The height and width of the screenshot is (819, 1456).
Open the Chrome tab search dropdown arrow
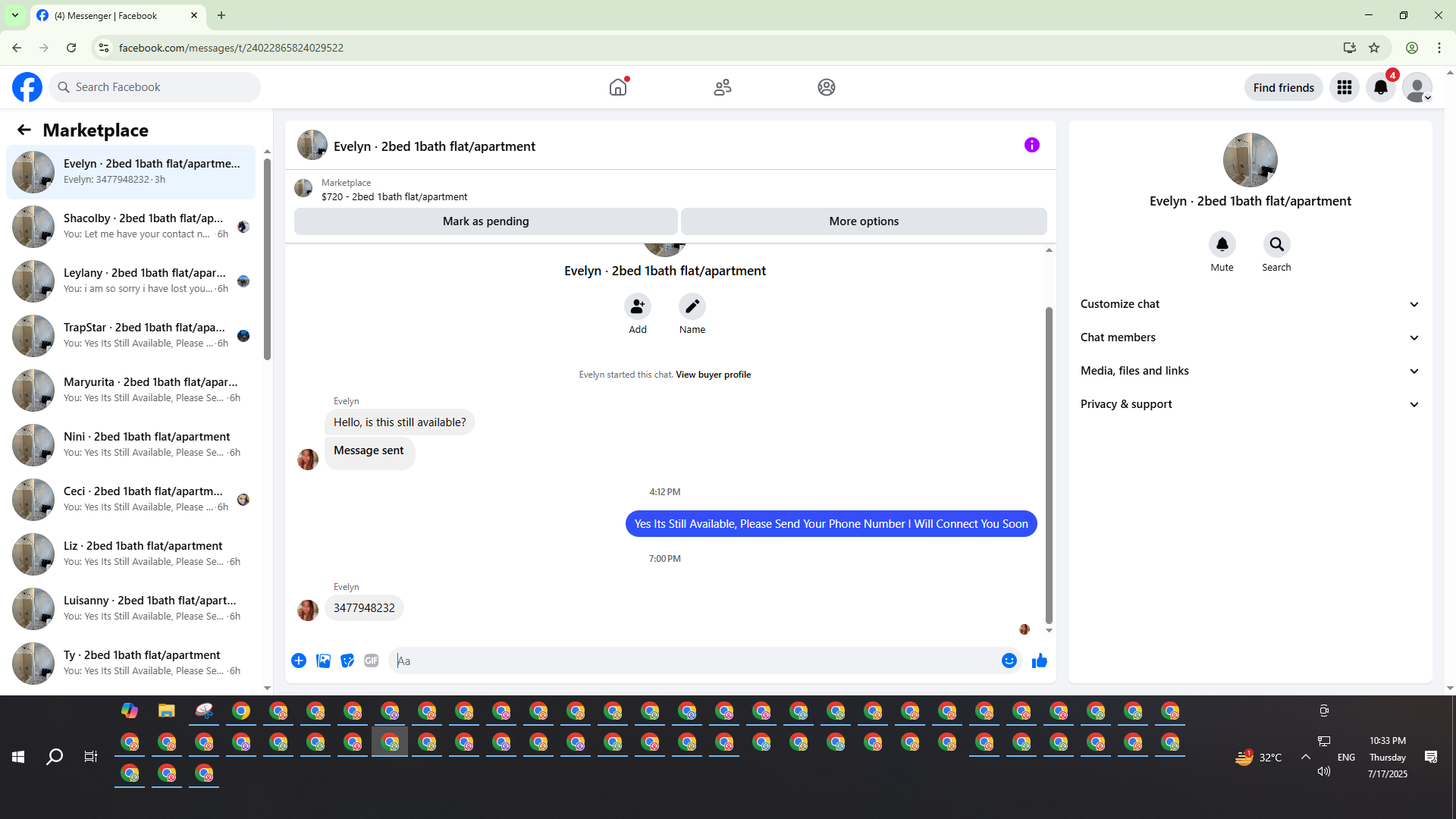pyautogui.click(x=15, y=15)
